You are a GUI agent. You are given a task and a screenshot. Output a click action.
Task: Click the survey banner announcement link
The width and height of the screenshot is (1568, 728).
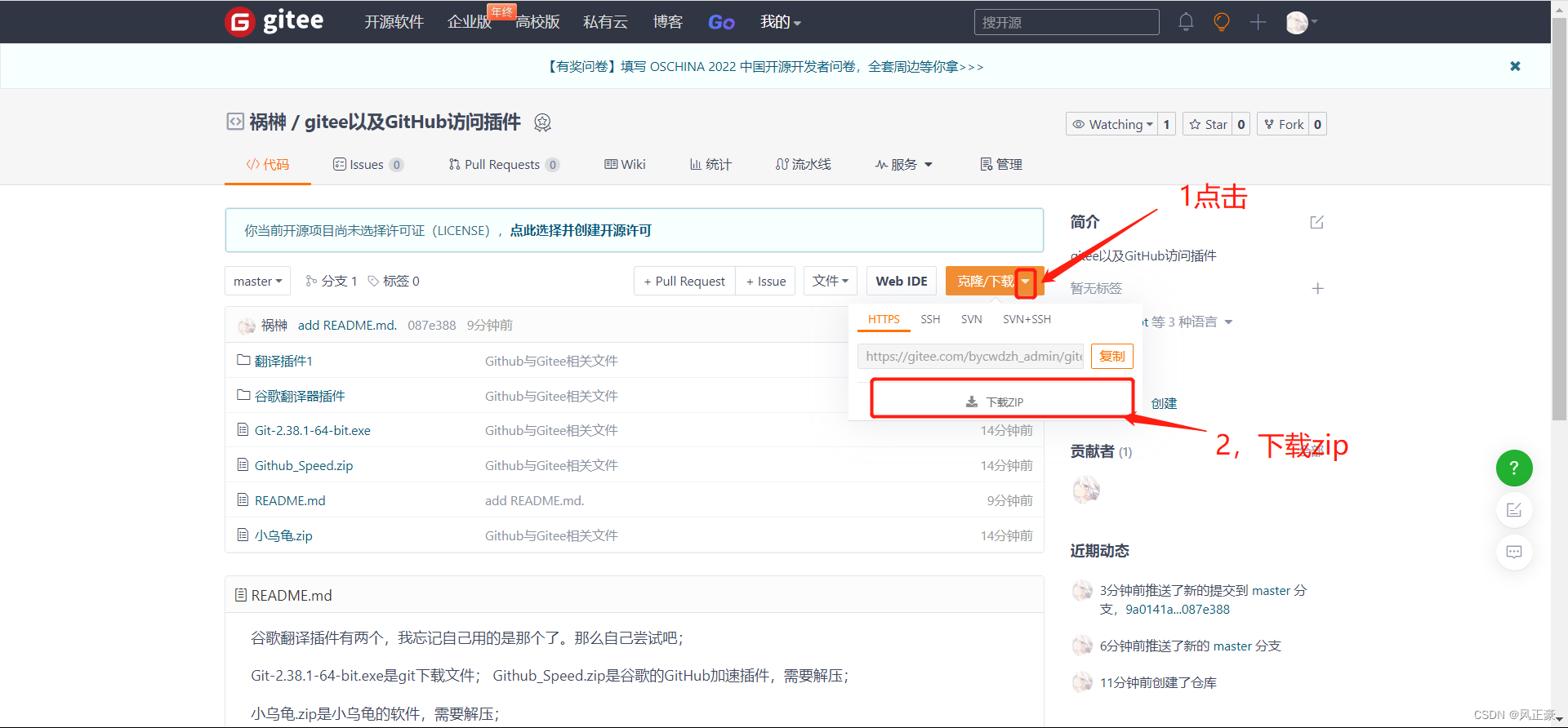(x=764, y=66)
